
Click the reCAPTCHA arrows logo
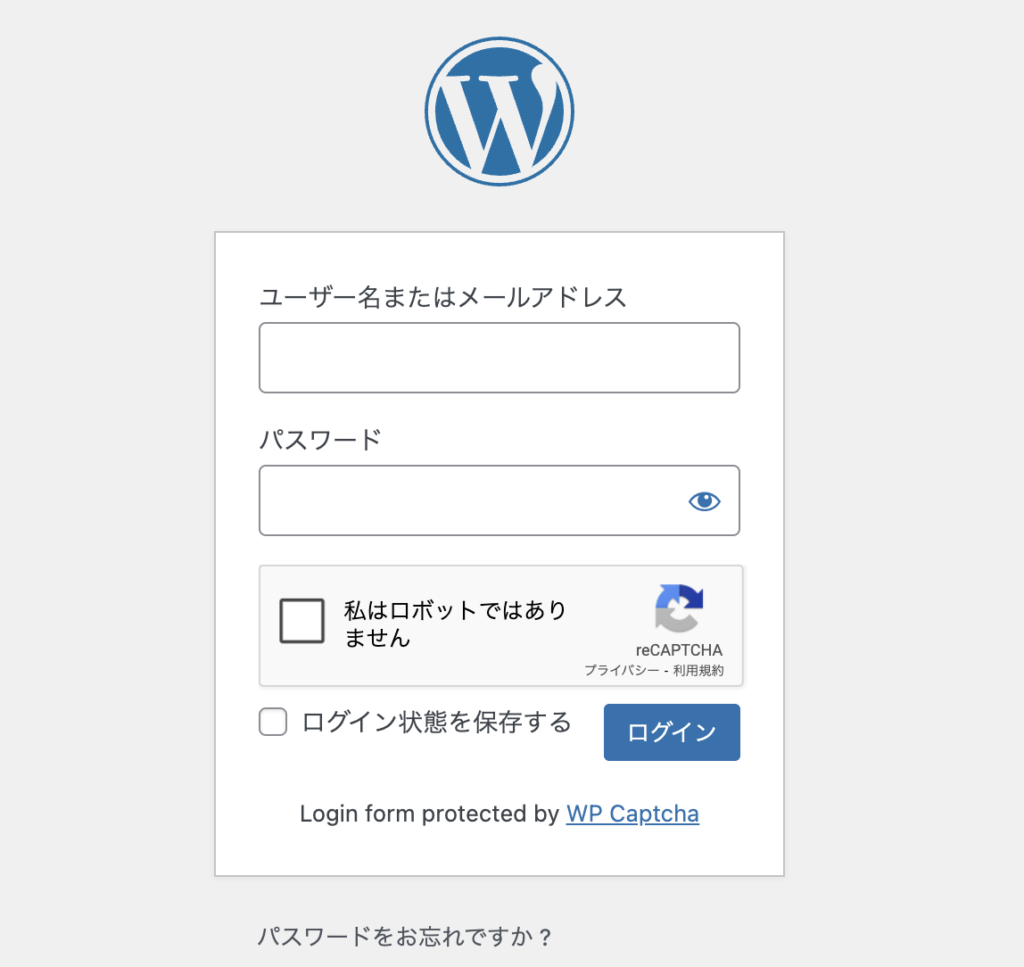(679, 608)
